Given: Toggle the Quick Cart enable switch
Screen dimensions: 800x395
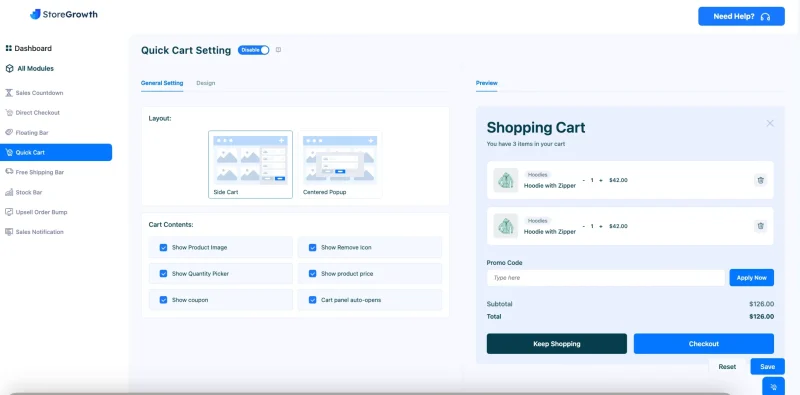Looking at the screenshot, I should (254, 50).
